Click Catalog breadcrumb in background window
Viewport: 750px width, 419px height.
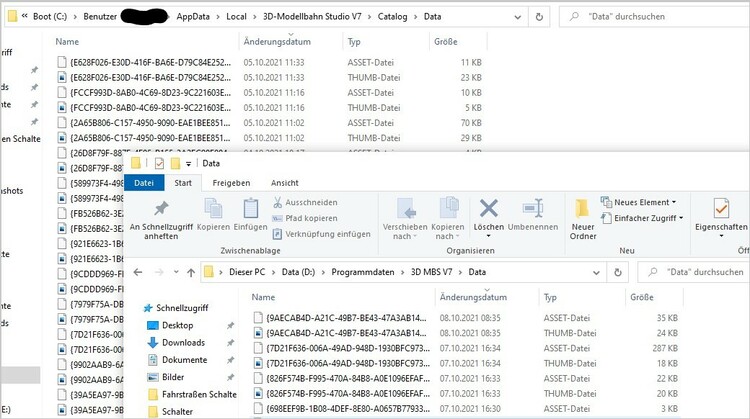click(392, 17)
